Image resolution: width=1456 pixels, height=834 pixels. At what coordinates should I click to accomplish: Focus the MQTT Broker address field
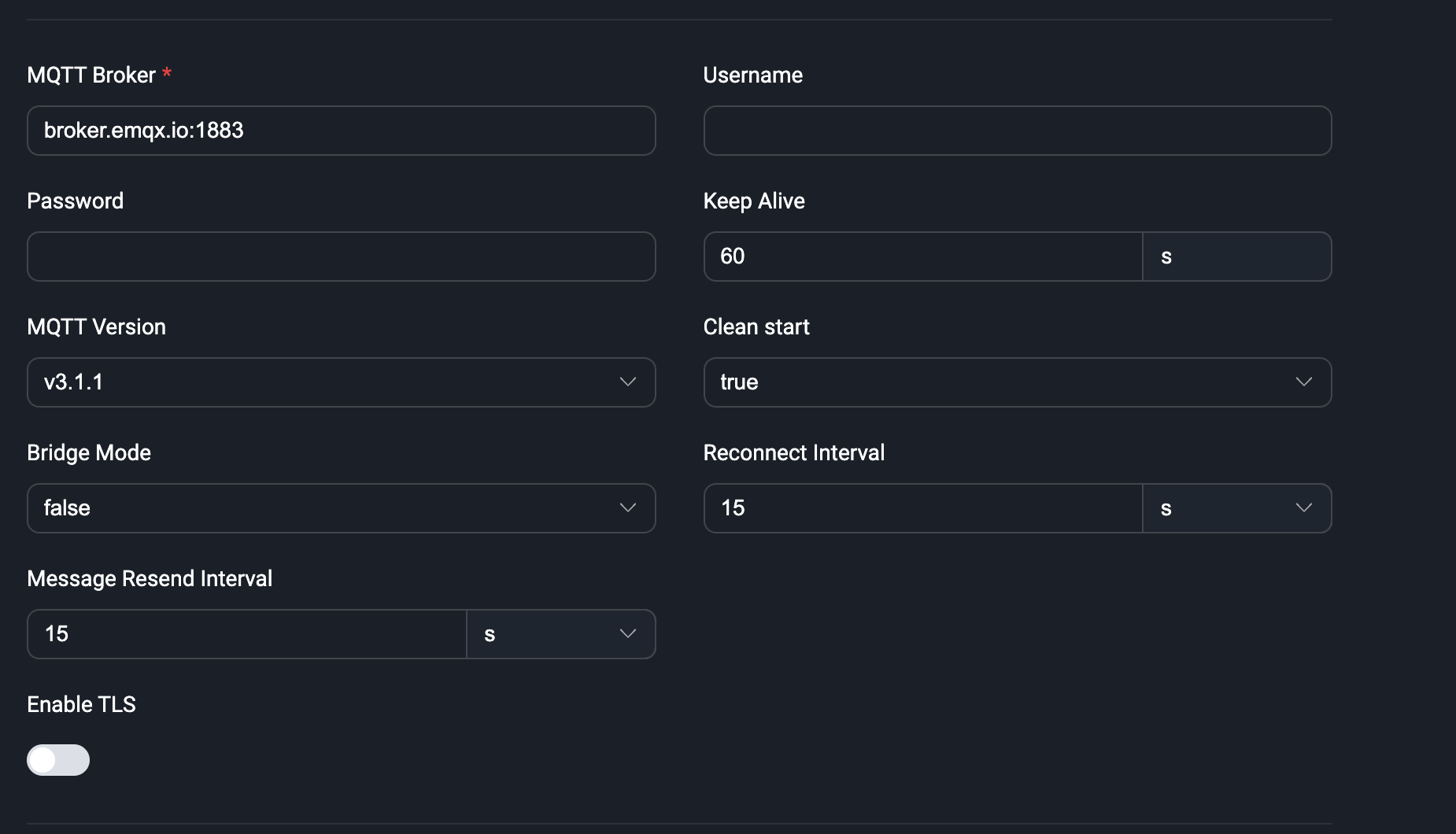(341, 131)
